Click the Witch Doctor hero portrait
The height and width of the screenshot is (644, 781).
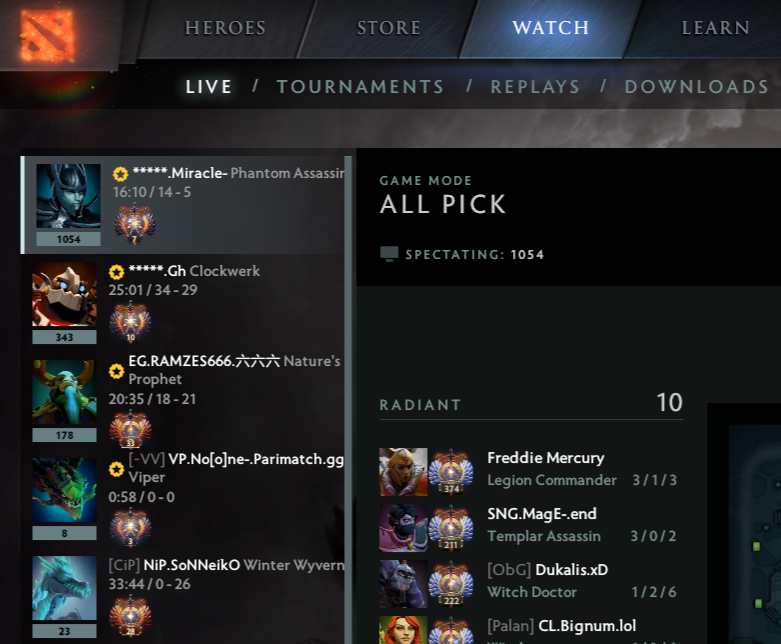point(403,584)
